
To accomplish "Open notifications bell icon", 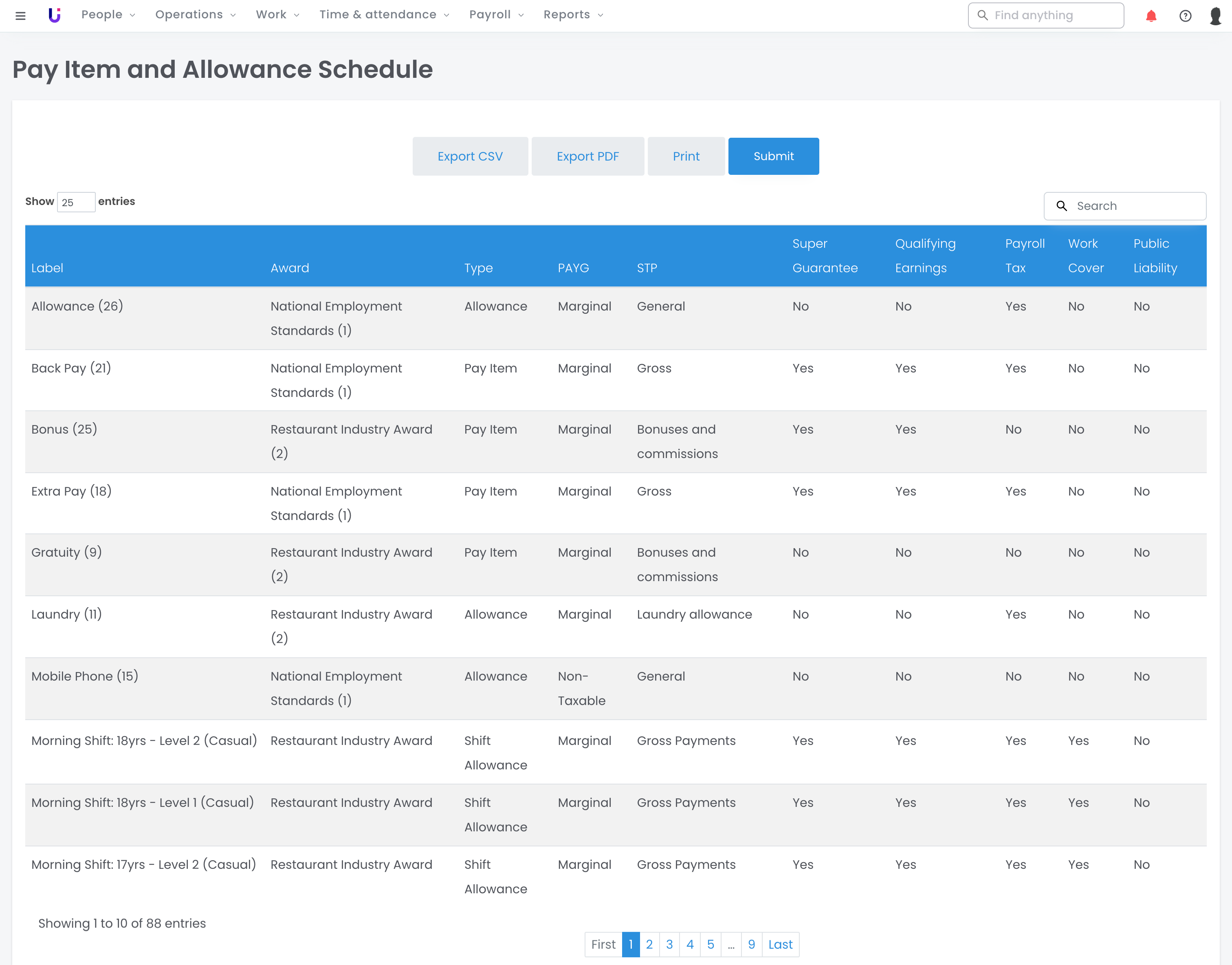I will (x=1151, y=16).
